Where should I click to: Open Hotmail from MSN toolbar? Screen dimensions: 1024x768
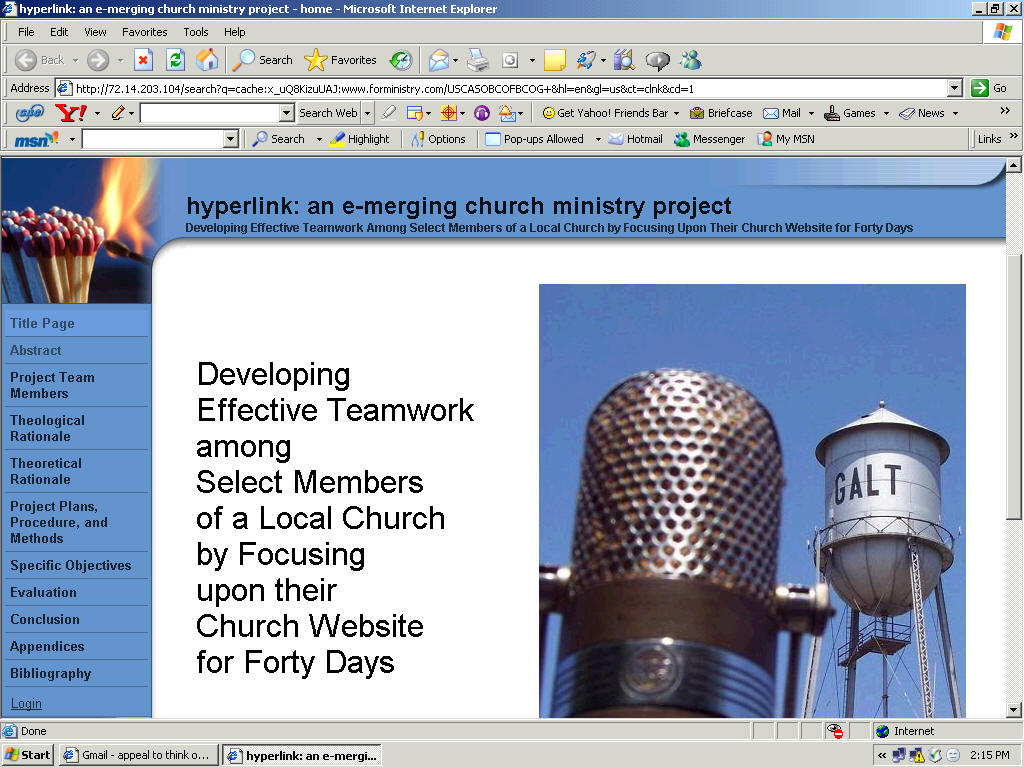click(635, 139)
